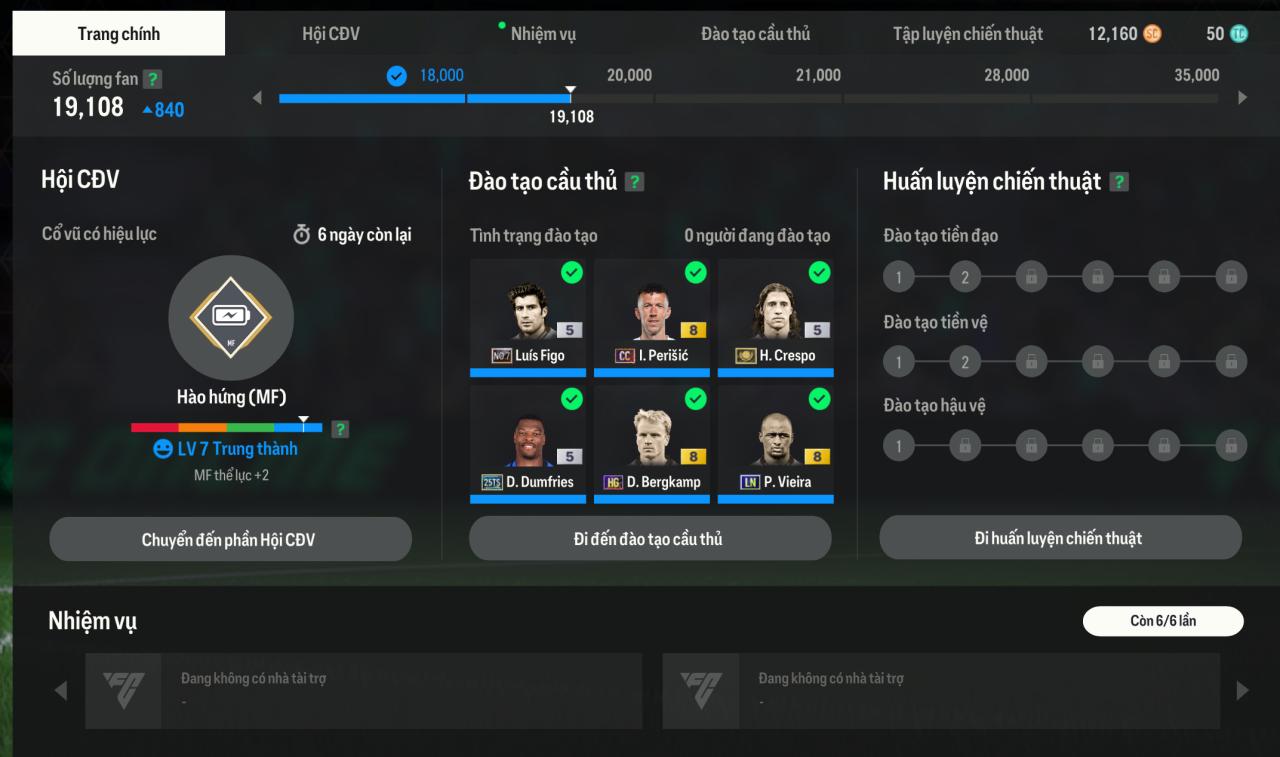Click the locked third node in Đào tạo tiền đạo
Viewport: 1280px width, 757px height.
coord(1031,277)
